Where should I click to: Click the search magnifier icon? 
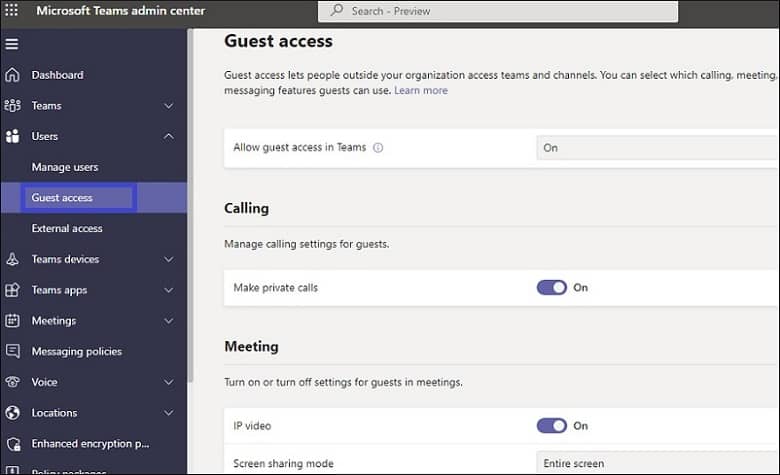coord(337,10)
